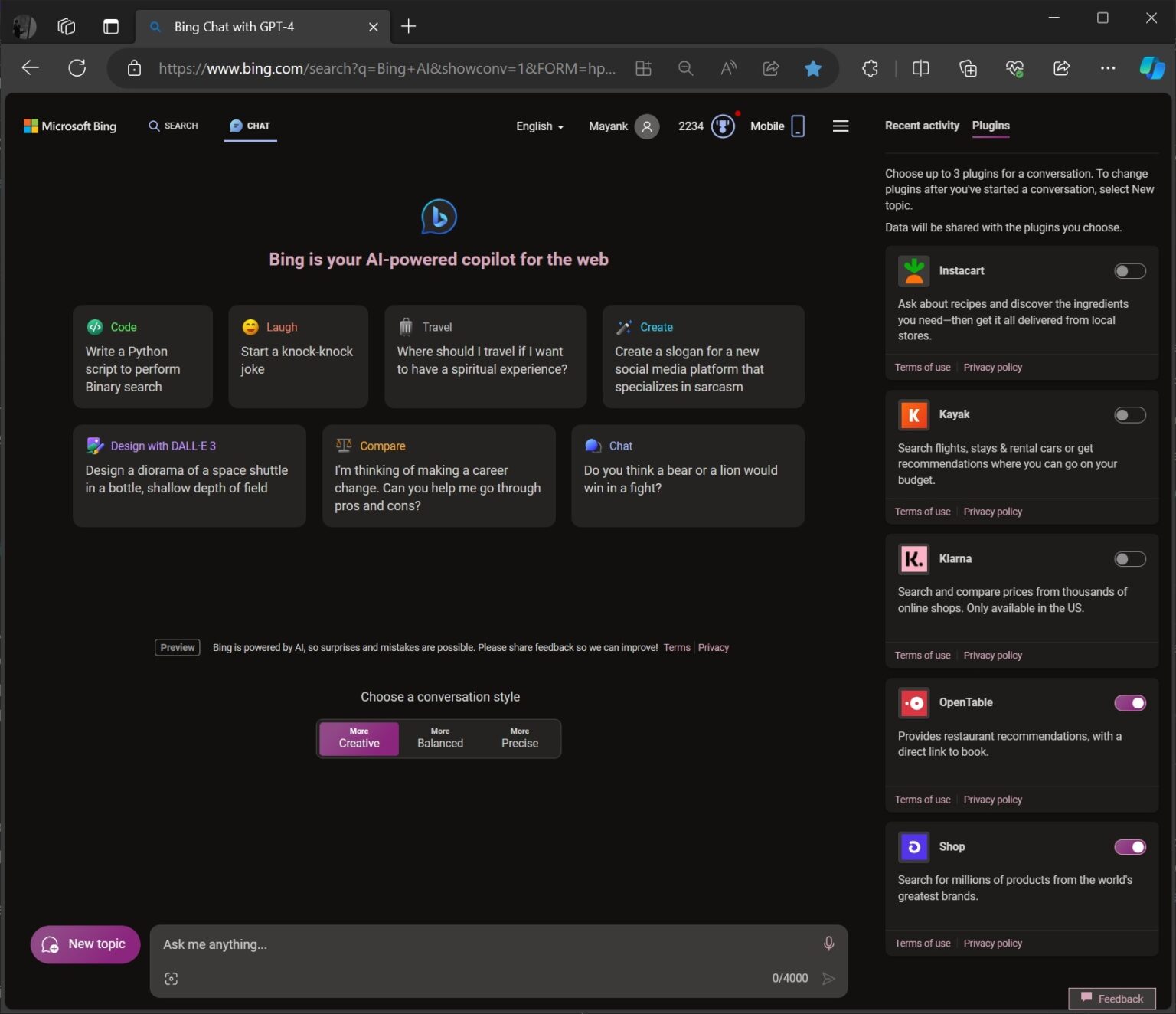Click the Microsoft Rewards medal icon

point(720,126)
